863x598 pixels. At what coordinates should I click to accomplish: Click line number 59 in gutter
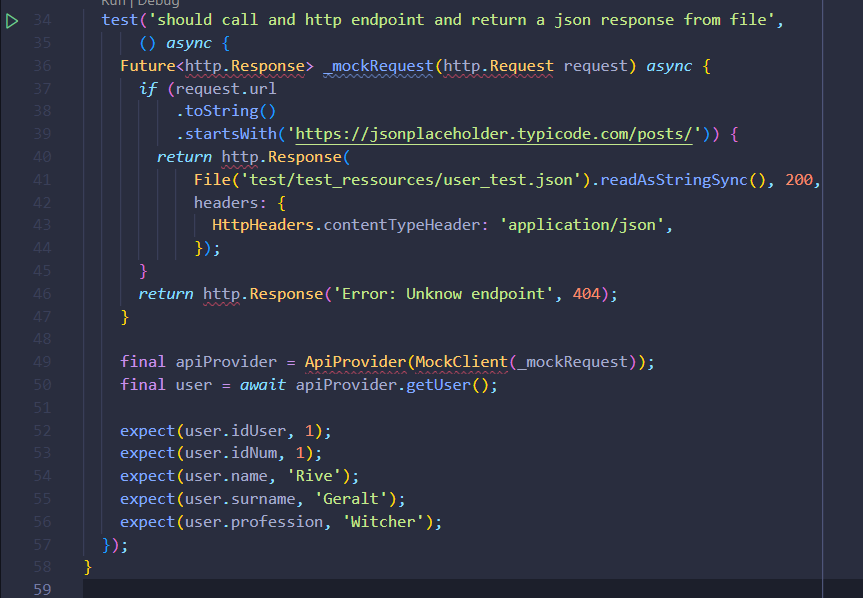(x=42, y=590)
